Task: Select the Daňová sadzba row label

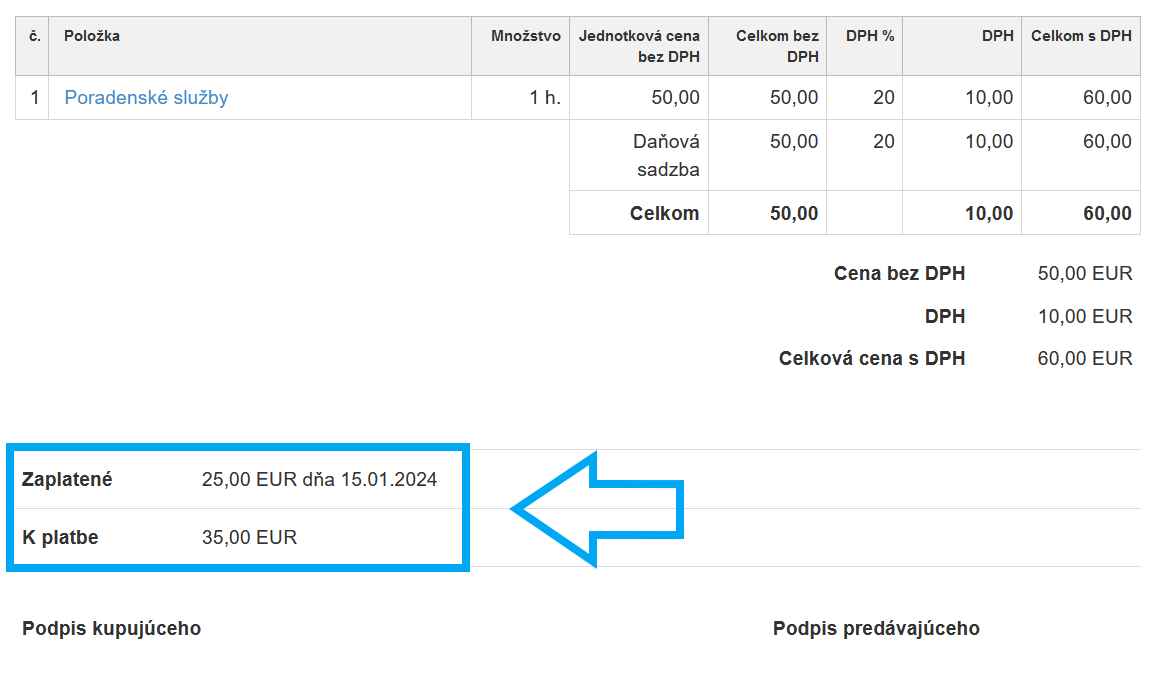Action: tap(666, 155)
